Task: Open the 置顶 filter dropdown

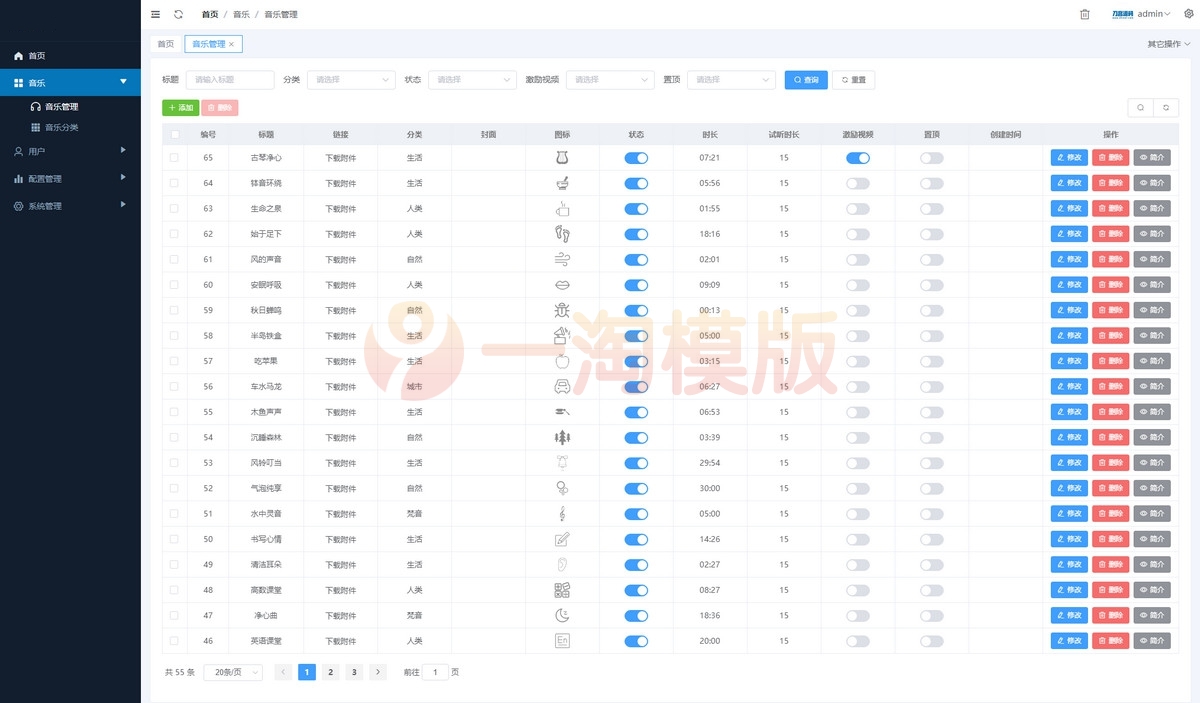Action: [x=731, y=80]
